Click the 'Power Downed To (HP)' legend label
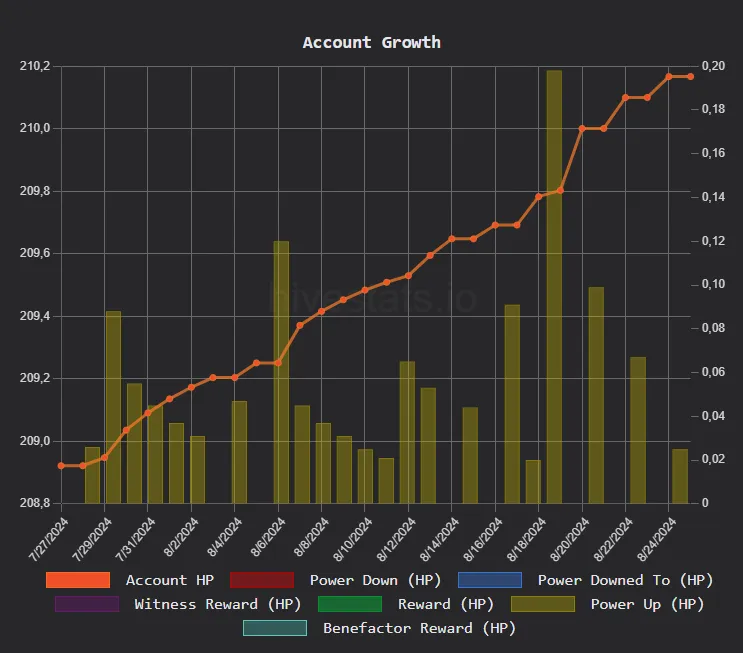The image size is (743, 653). tap(625, 580)
